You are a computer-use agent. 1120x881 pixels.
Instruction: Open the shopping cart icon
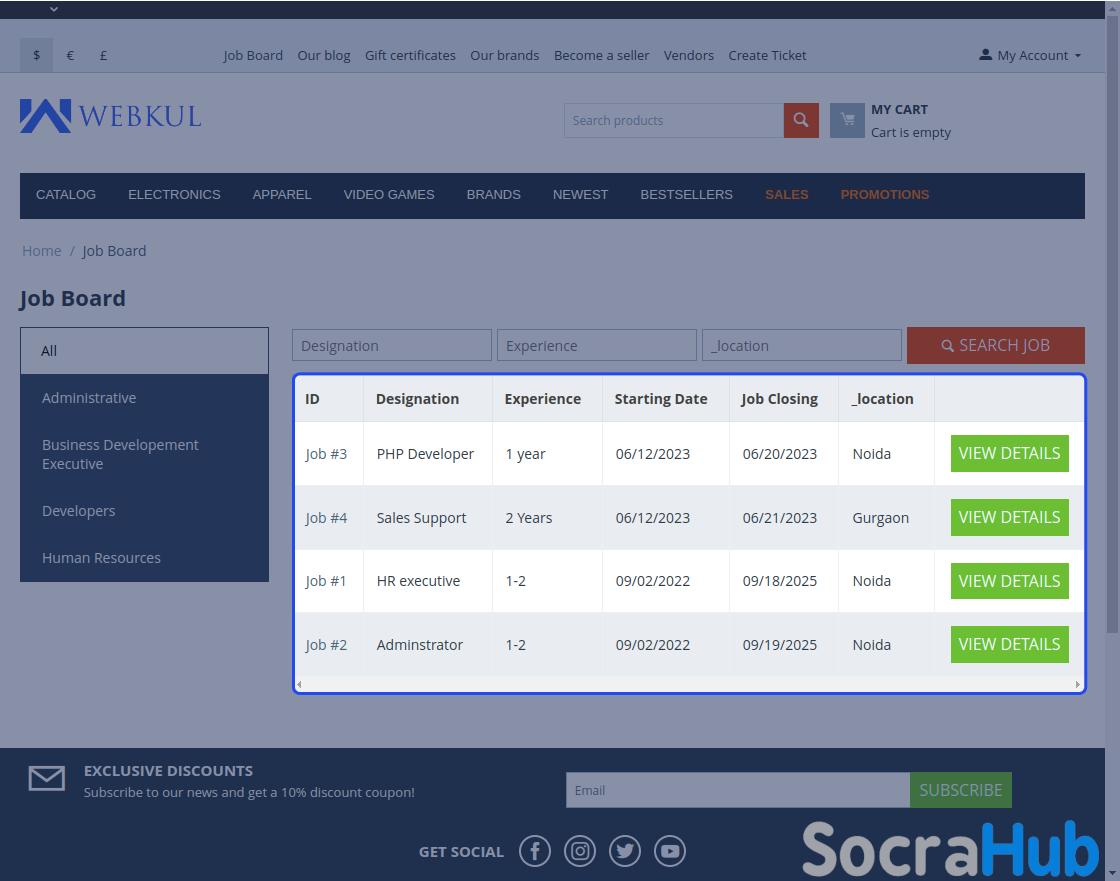pyautogui.click(x=847, y=120)
